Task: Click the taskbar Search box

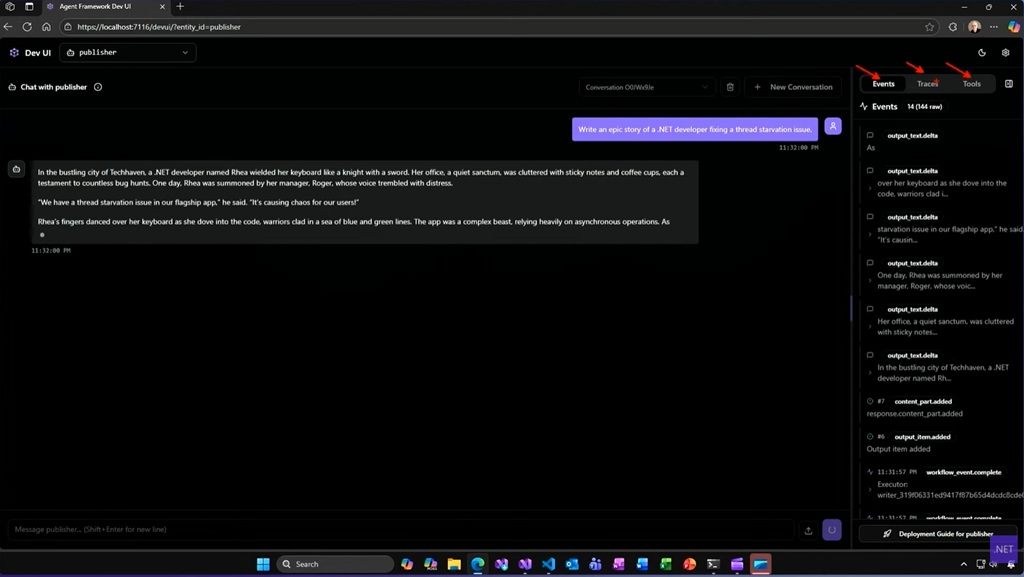Action: pos(335,564)
